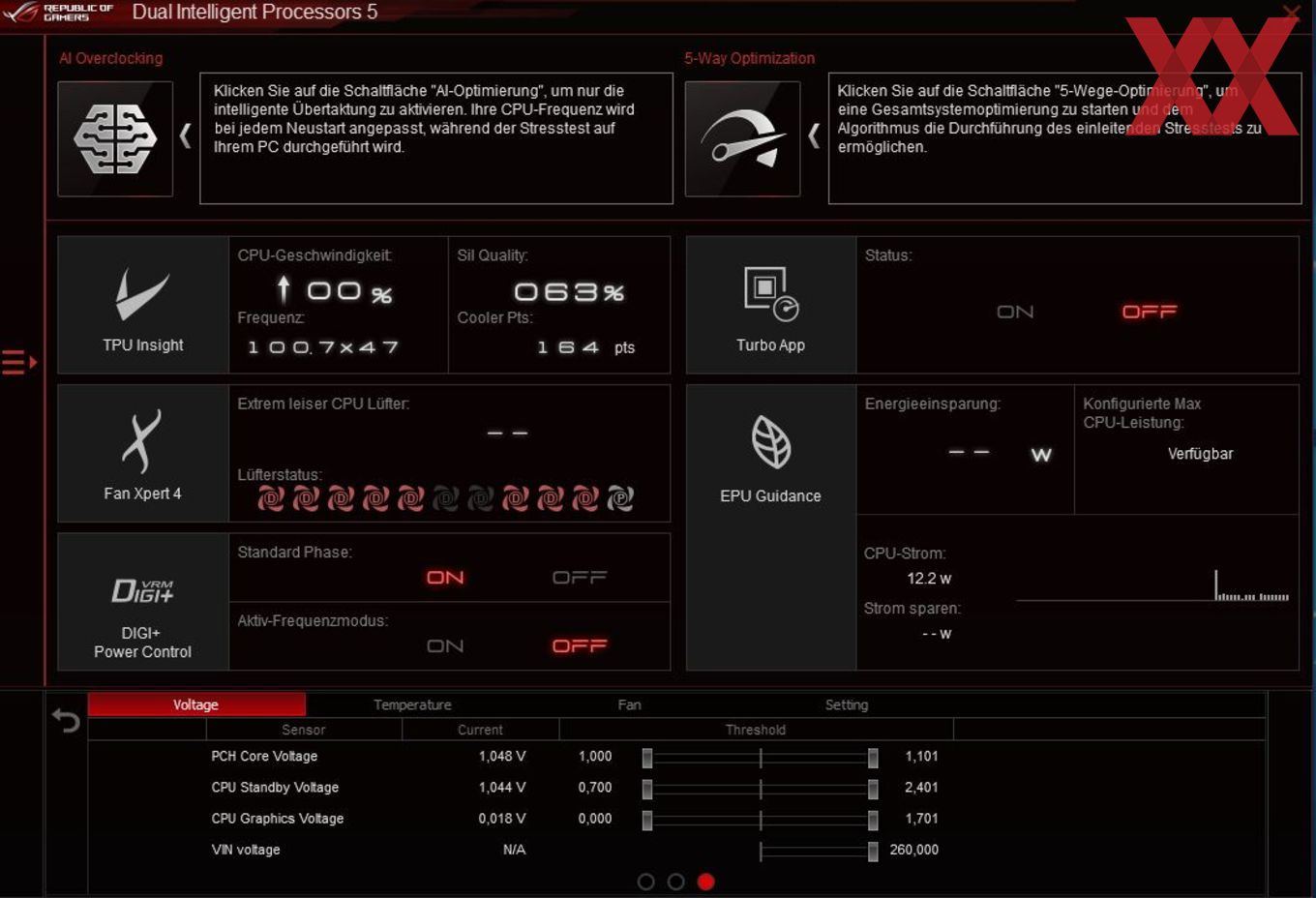Adjust VIN voltage upper threshold handle

click(873, 851)
